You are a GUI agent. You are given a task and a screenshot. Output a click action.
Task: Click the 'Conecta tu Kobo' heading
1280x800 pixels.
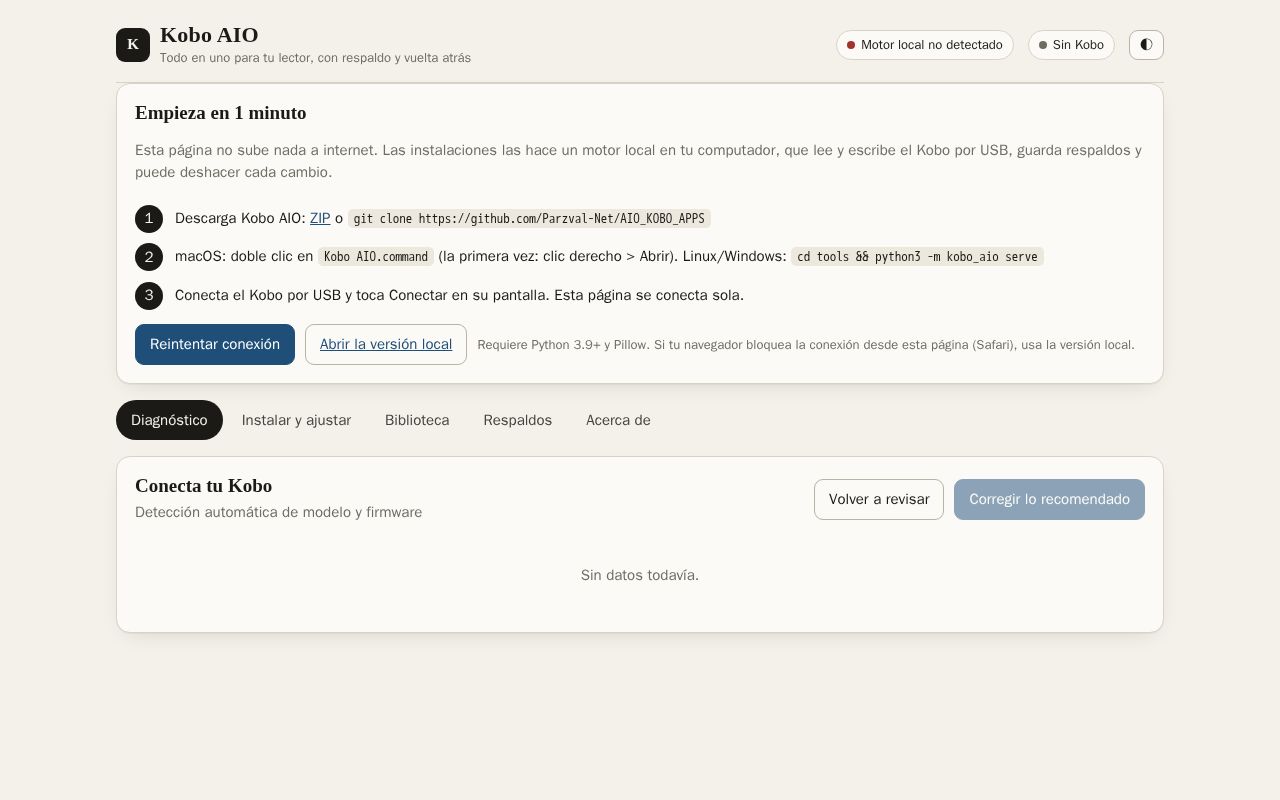pyautogui.click(x=203, y=486)
